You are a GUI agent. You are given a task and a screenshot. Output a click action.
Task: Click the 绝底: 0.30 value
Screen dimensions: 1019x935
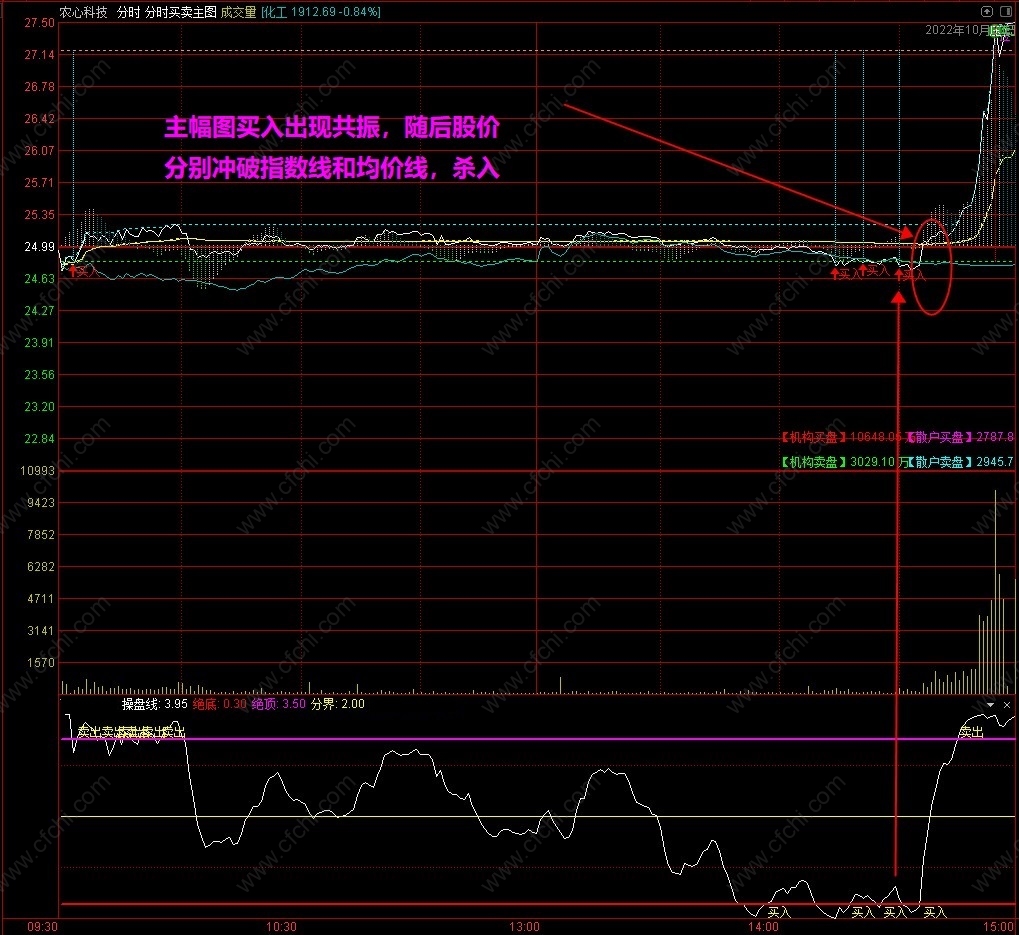click(x=220, y=704)
